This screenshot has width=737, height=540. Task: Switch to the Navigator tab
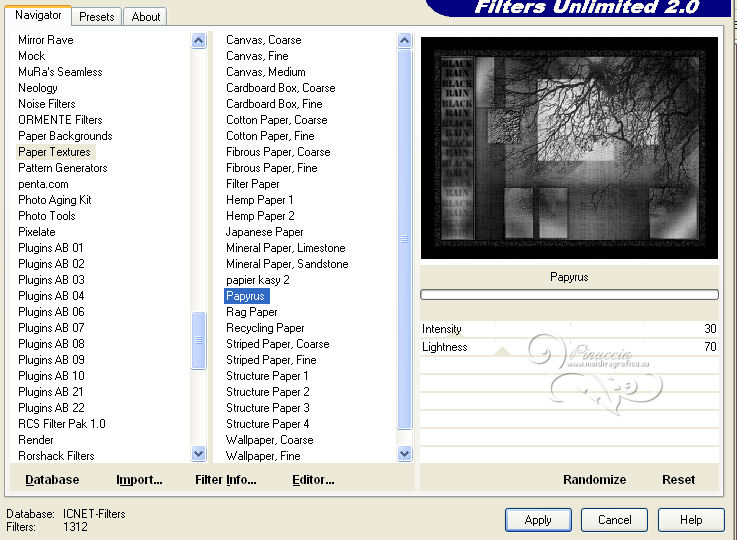point(38,15)
